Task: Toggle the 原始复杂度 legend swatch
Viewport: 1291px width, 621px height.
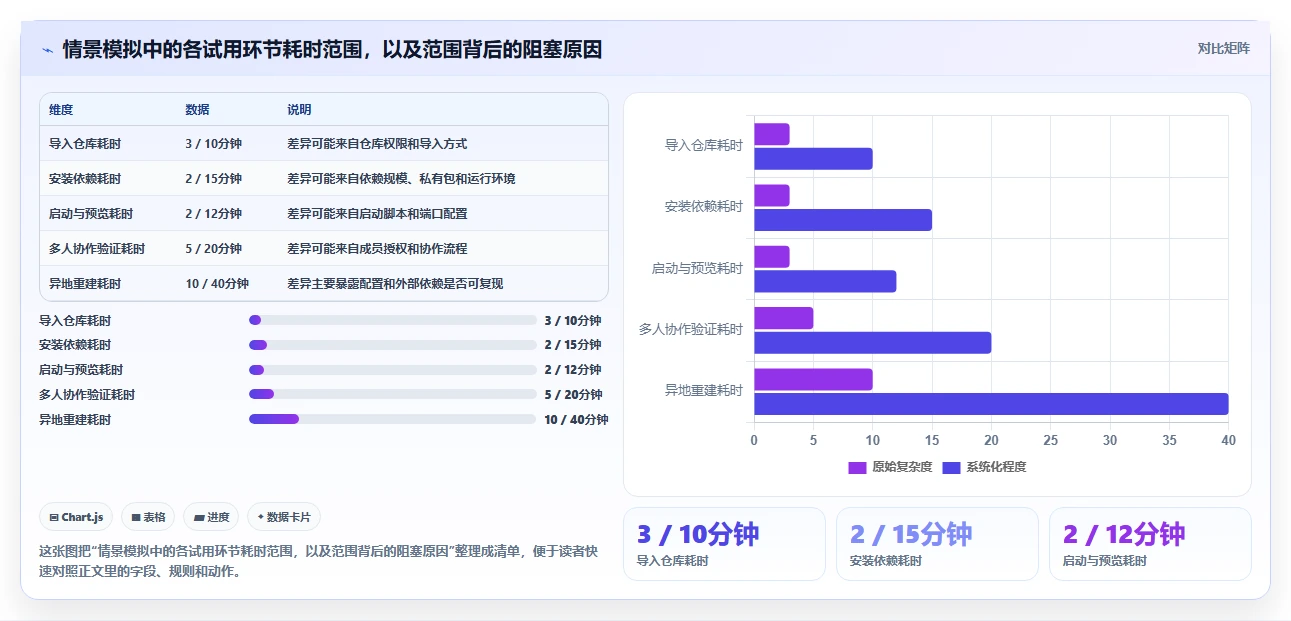Action: coord(857,467)
